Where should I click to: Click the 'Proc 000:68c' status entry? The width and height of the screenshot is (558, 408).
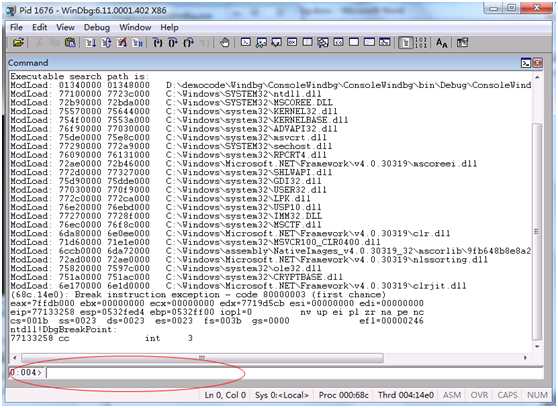coord(344,395)
